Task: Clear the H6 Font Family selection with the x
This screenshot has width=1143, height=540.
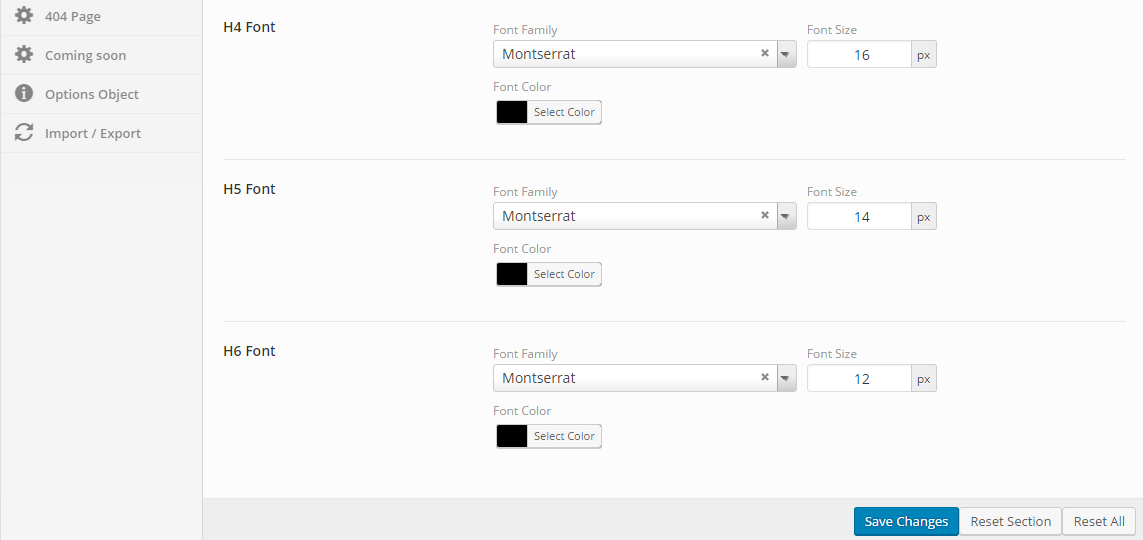Action: 765,377
